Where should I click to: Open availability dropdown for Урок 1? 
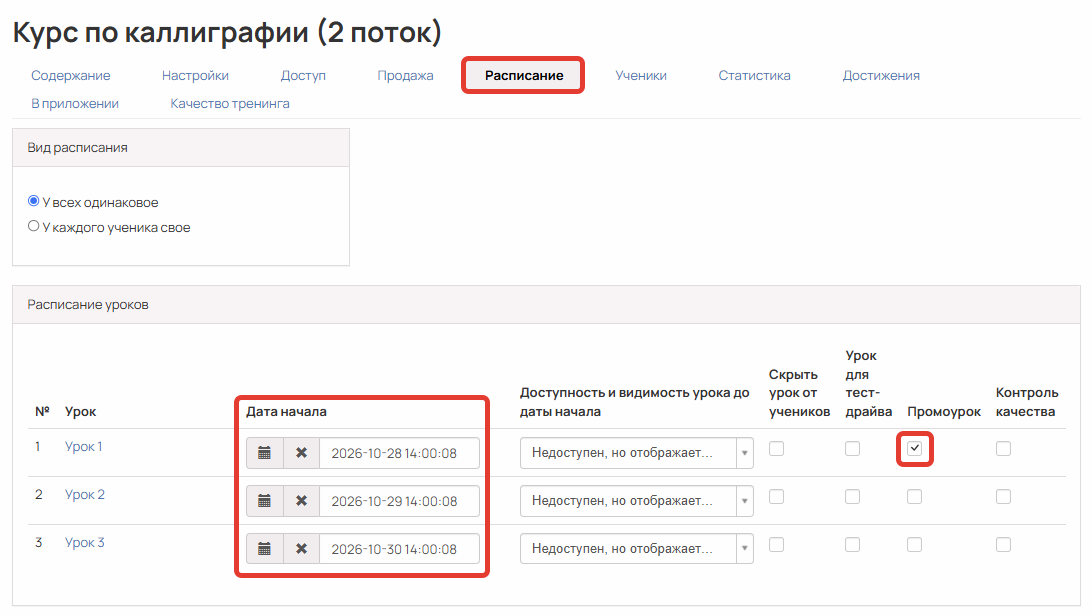[637, 453]
